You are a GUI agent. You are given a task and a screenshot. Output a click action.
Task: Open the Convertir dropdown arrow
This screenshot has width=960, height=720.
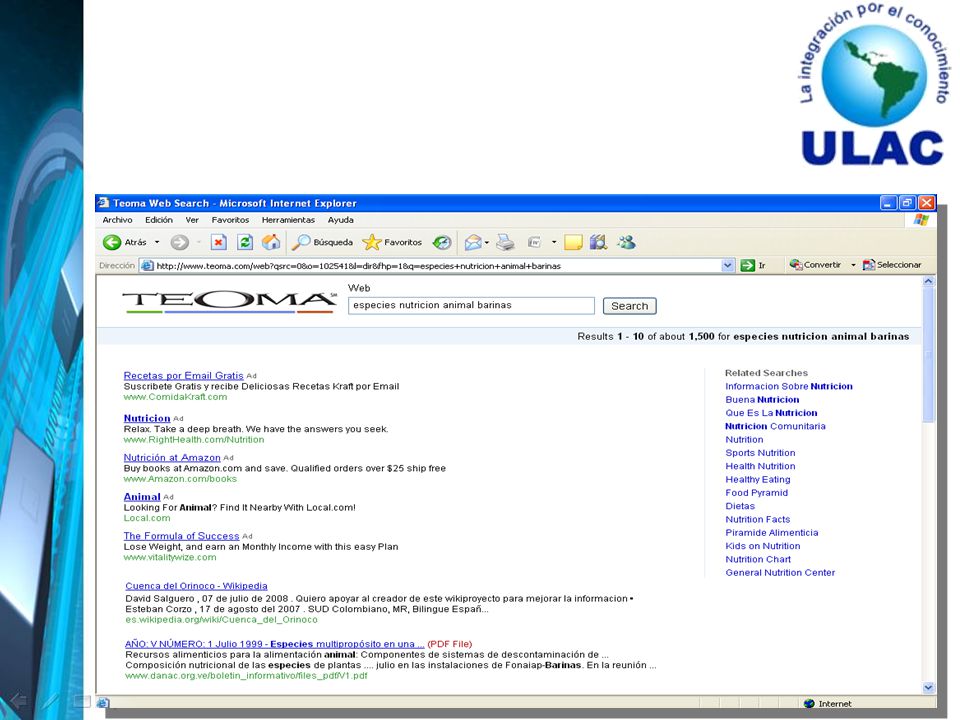coord(853,264)
